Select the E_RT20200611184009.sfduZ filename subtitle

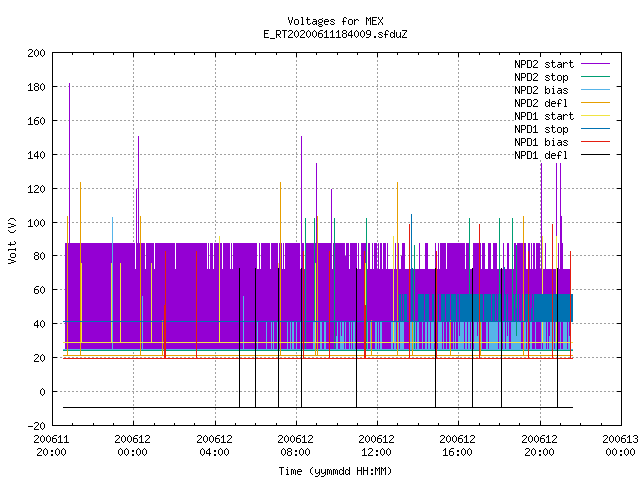tap(335, 34)
